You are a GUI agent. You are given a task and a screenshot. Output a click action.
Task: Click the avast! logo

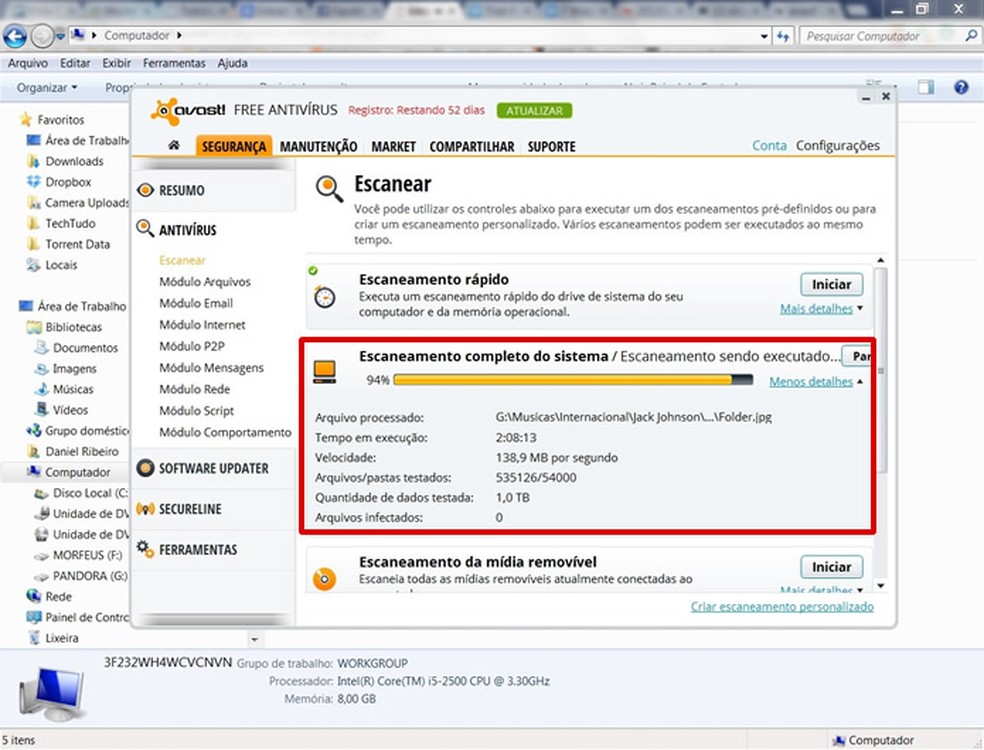click(188, 110)
